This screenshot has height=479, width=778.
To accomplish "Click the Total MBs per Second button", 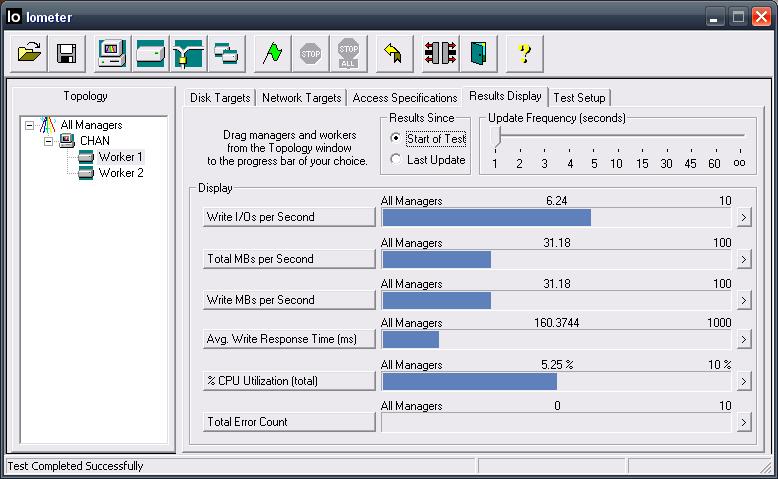I will (x=289, y=259).
